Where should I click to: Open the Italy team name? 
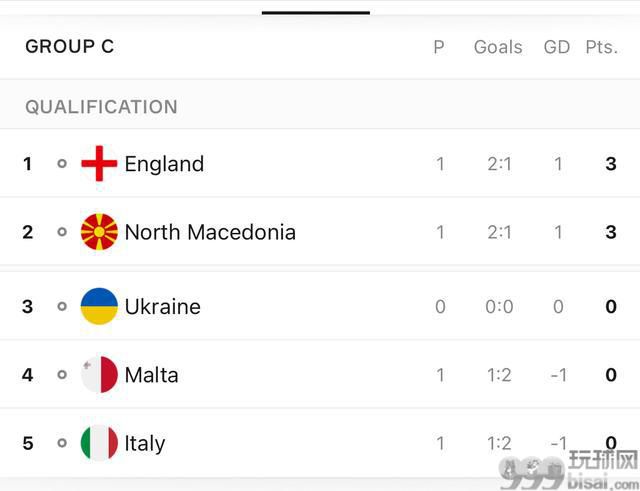(x=145, y=444)
